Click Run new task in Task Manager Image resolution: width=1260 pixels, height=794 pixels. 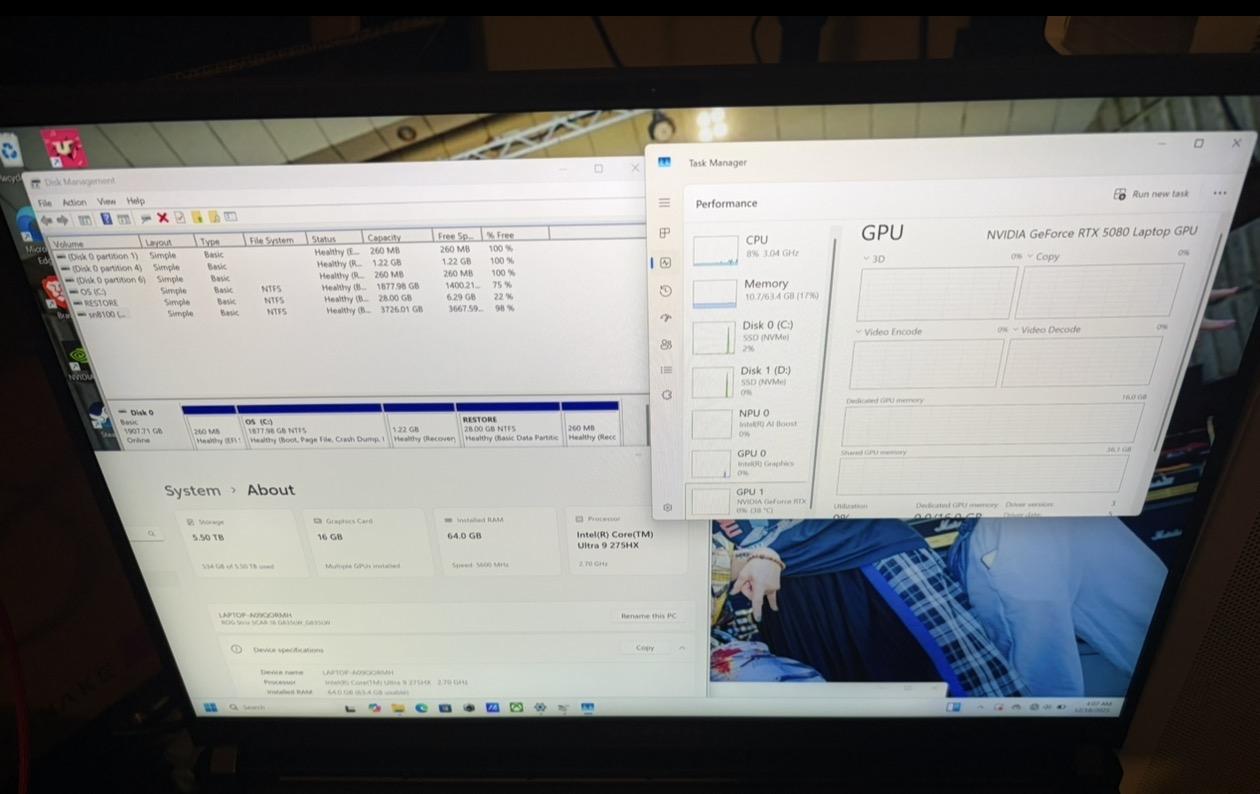1151,194
